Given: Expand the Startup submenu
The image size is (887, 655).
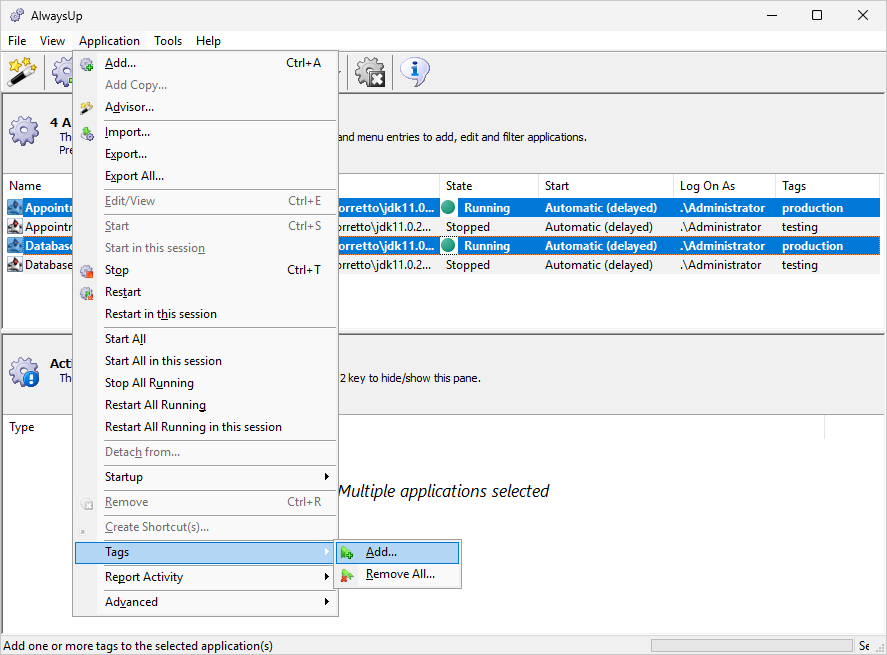Looking at the screenshot, I should tap(206, 477).
